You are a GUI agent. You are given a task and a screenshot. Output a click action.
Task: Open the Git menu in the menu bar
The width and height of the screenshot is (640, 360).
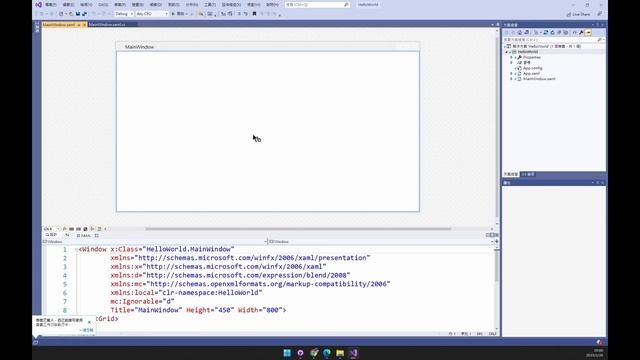103,4
